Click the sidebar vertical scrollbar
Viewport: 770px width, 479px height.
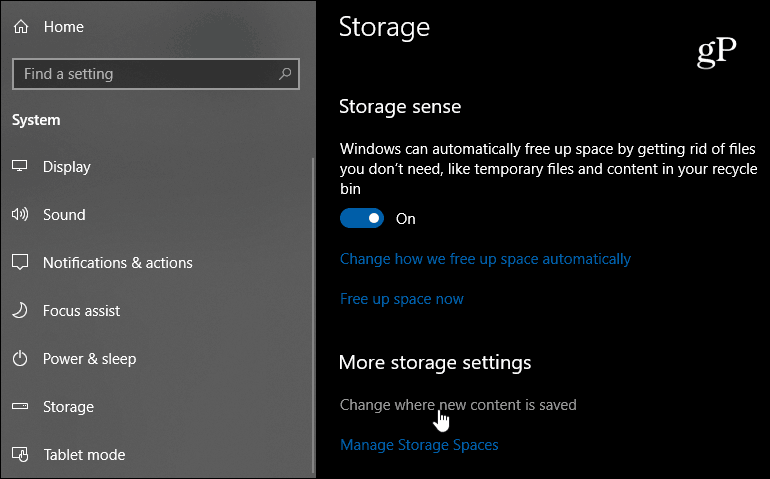[313, 314]
